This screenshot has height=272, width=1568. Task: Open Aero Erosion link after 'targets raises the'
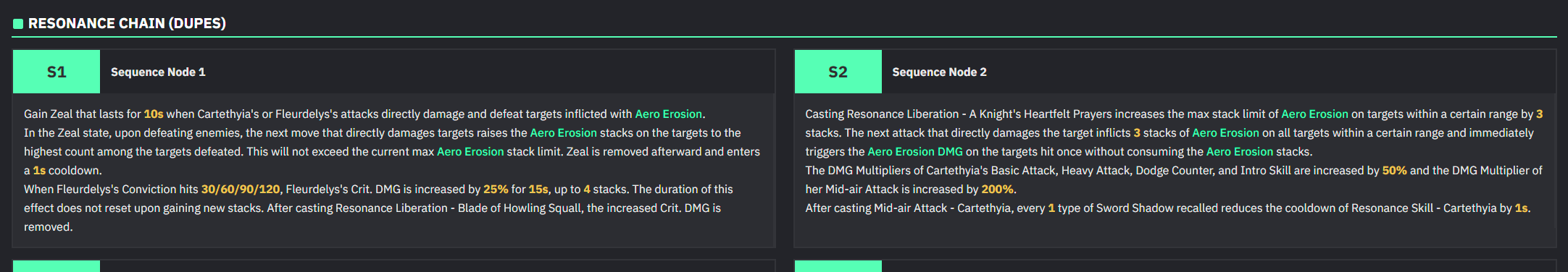(563, 132)
